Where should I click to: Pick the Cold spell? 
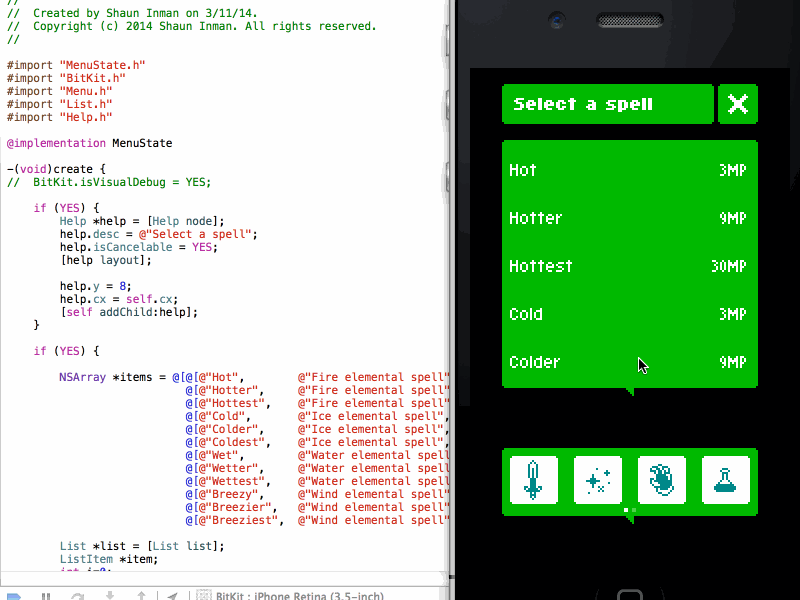pyautogui.click(x=629, y=314)
